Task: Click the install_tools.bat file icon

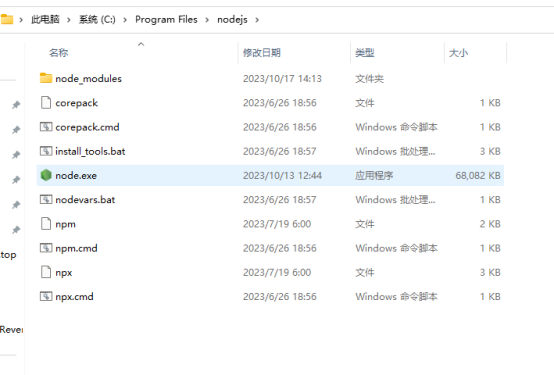Action: pyautogui.click(x=46, y=151)
